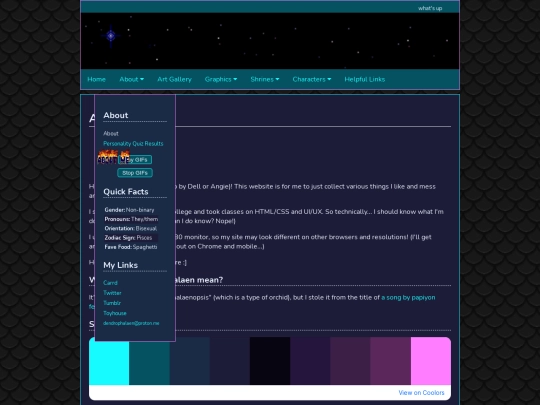This screenshot has width=540, height=405.
Task: Click the My Links heading
Action: (121, 265)
